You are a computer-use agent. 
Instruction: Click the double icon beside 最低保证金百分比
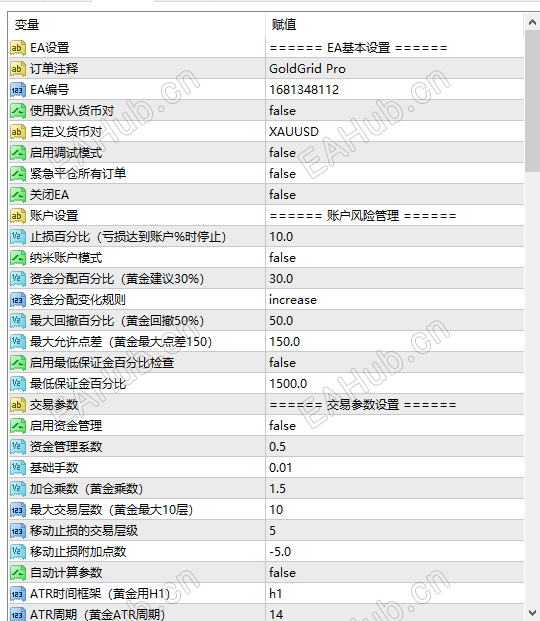pos(17,384)
